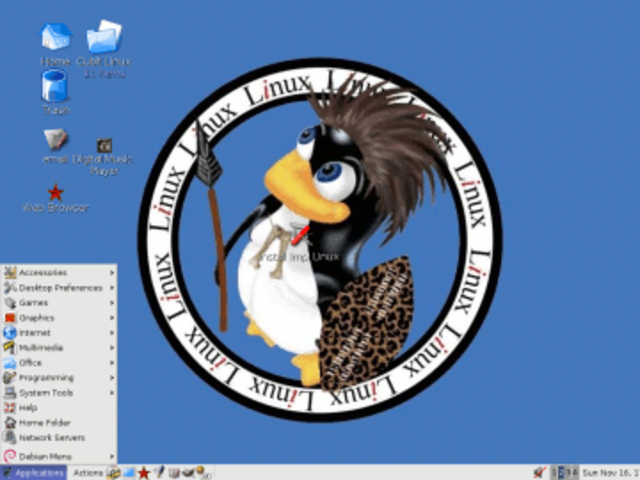Open the Office submenu

pyautogui.click(x=59, y=362)
